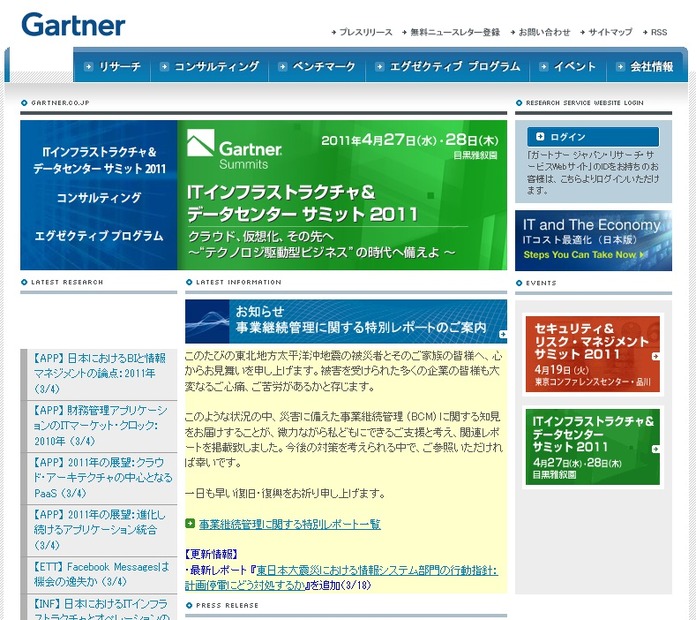This screenshot has width=696, height=620.
Task: Open 東日本大震災における情報システム部門の行動指針 link
Action: coord(341,578)
